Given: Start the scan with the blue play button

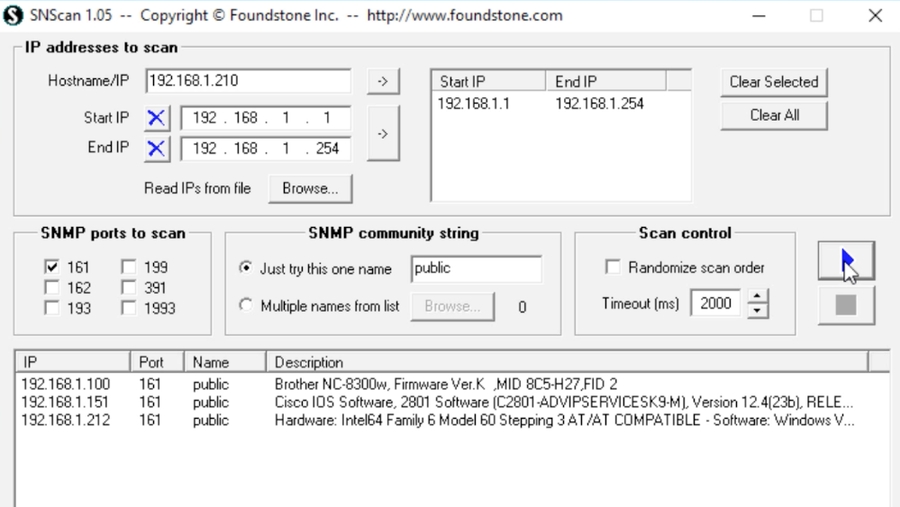Looking at the screenshot, I should 845,262.
